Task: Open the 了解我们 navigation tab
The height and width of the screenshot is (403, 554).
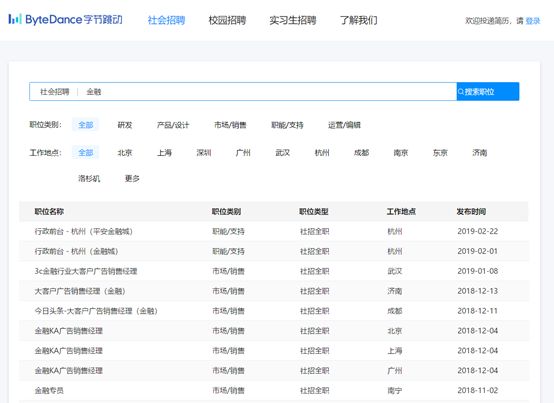Action: (x=359, y=20)
